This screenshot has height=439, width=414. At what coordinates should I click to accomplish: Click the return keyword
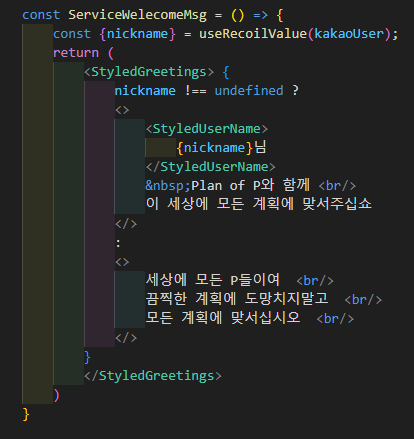point(76,53)
